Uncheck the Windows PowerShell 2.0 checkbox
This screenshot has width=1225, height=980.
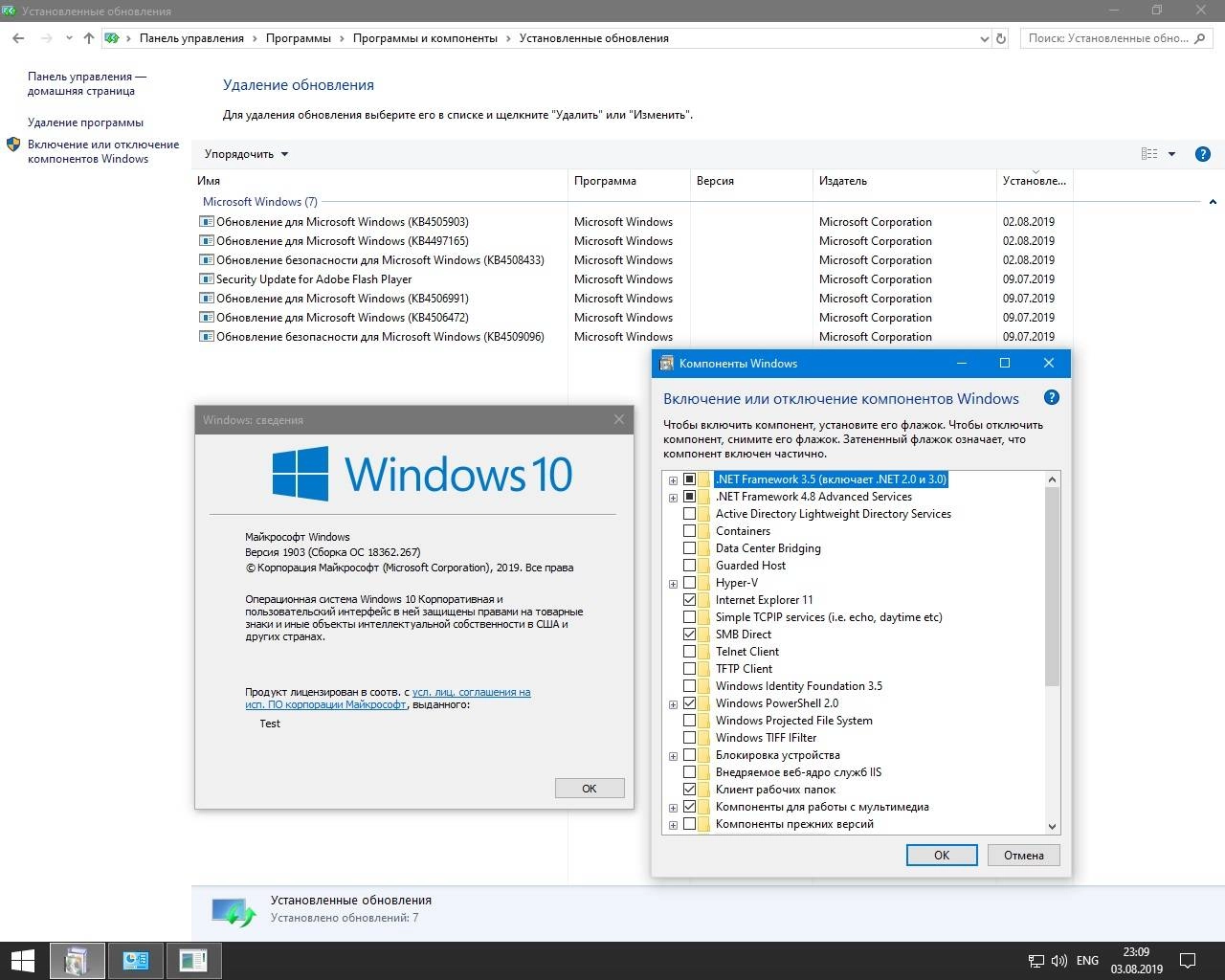pyautogui.click(x=689, y=702)
